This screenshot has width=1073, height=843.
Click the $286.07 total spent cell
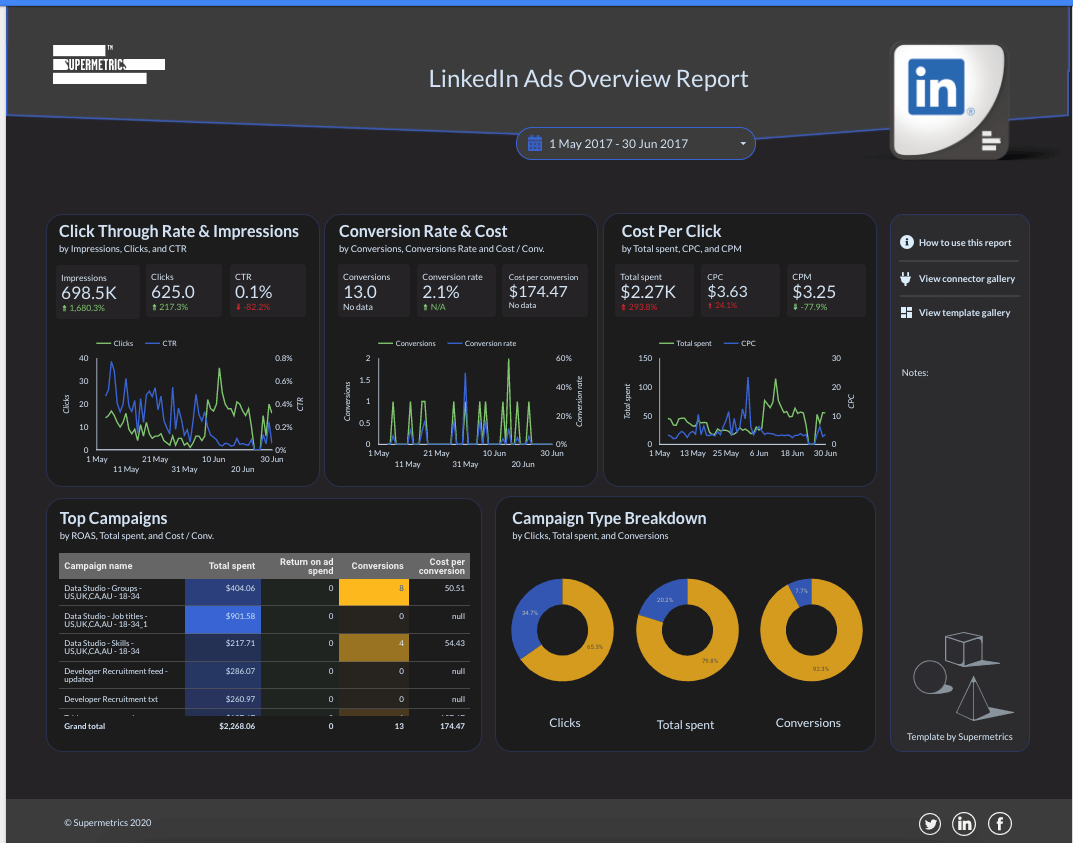(223, 675)
